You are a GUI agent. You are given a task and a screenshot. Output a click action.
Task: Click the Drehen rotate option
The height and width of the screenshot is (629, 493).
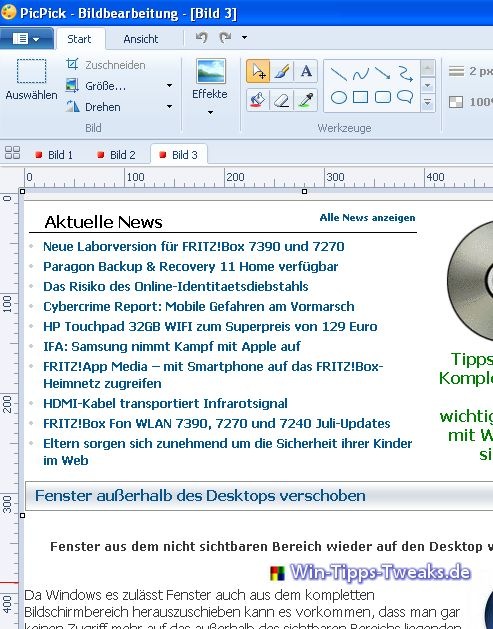tap(93, 107)
